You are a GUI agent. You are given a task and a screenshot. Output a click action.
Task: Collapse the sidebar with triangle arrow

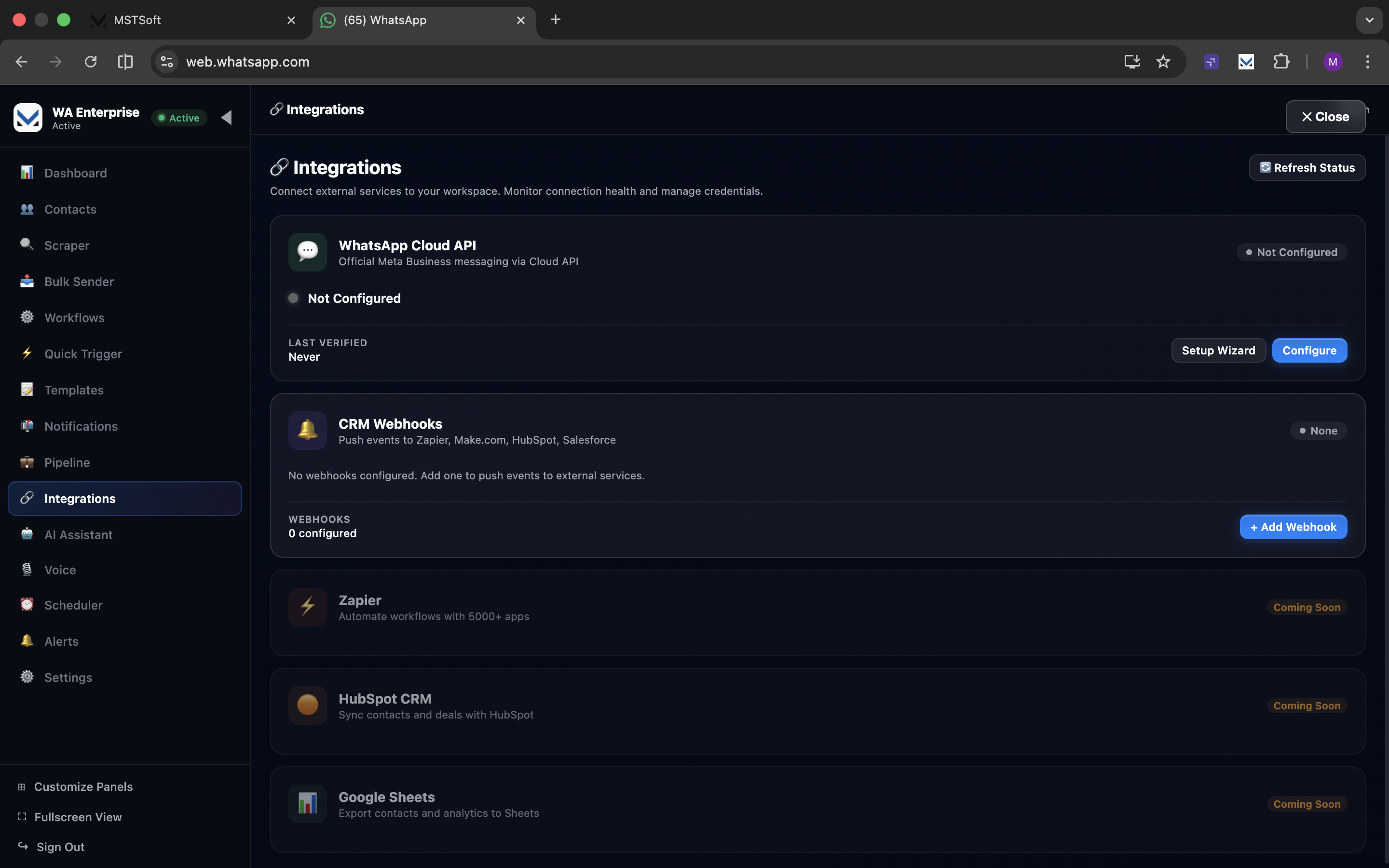tap(227, 118)
